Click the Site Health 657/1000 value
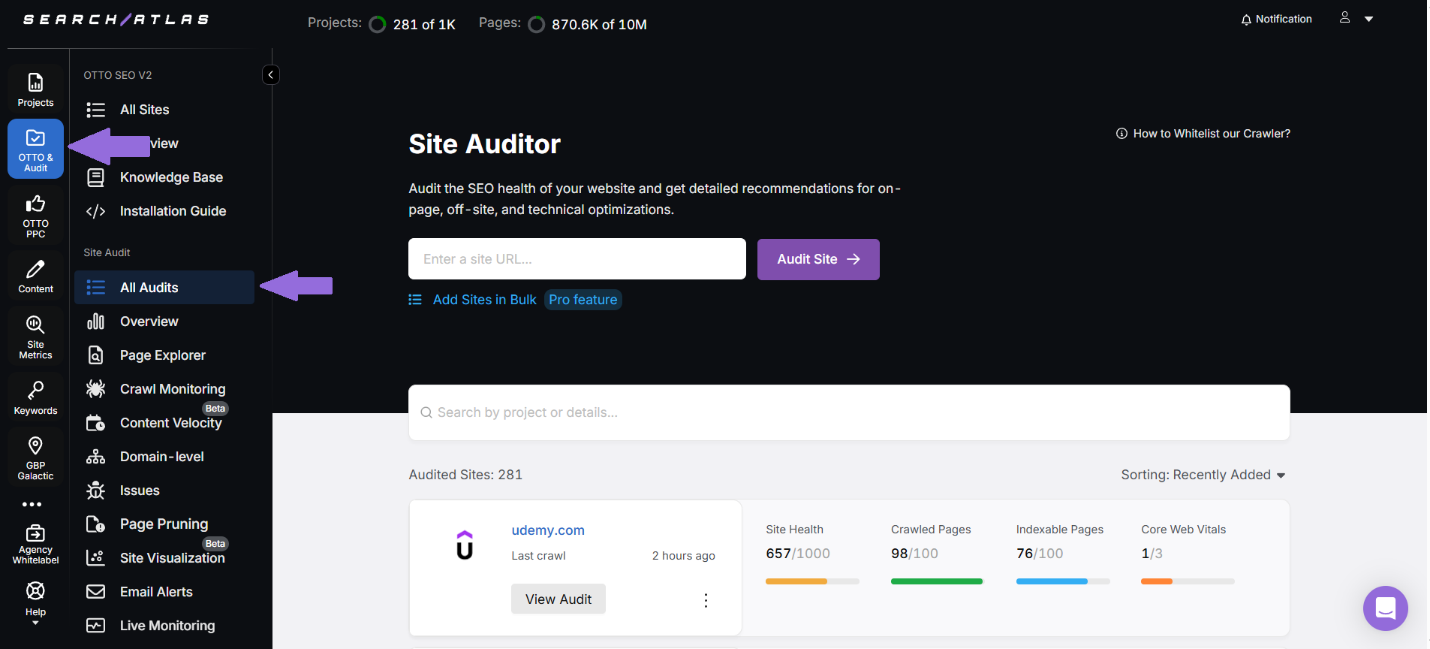The height and width of the screenshot is (649, 1430). point(798,553)
